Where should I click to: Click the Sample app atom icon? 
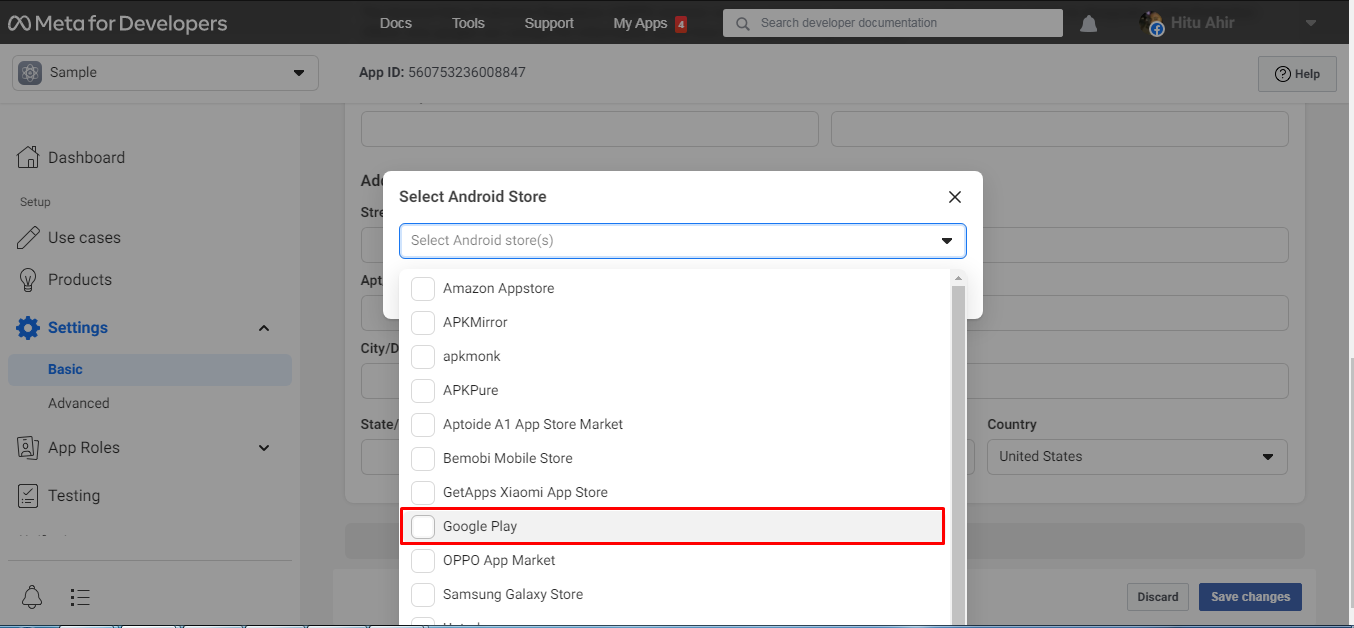pos(30,73)
